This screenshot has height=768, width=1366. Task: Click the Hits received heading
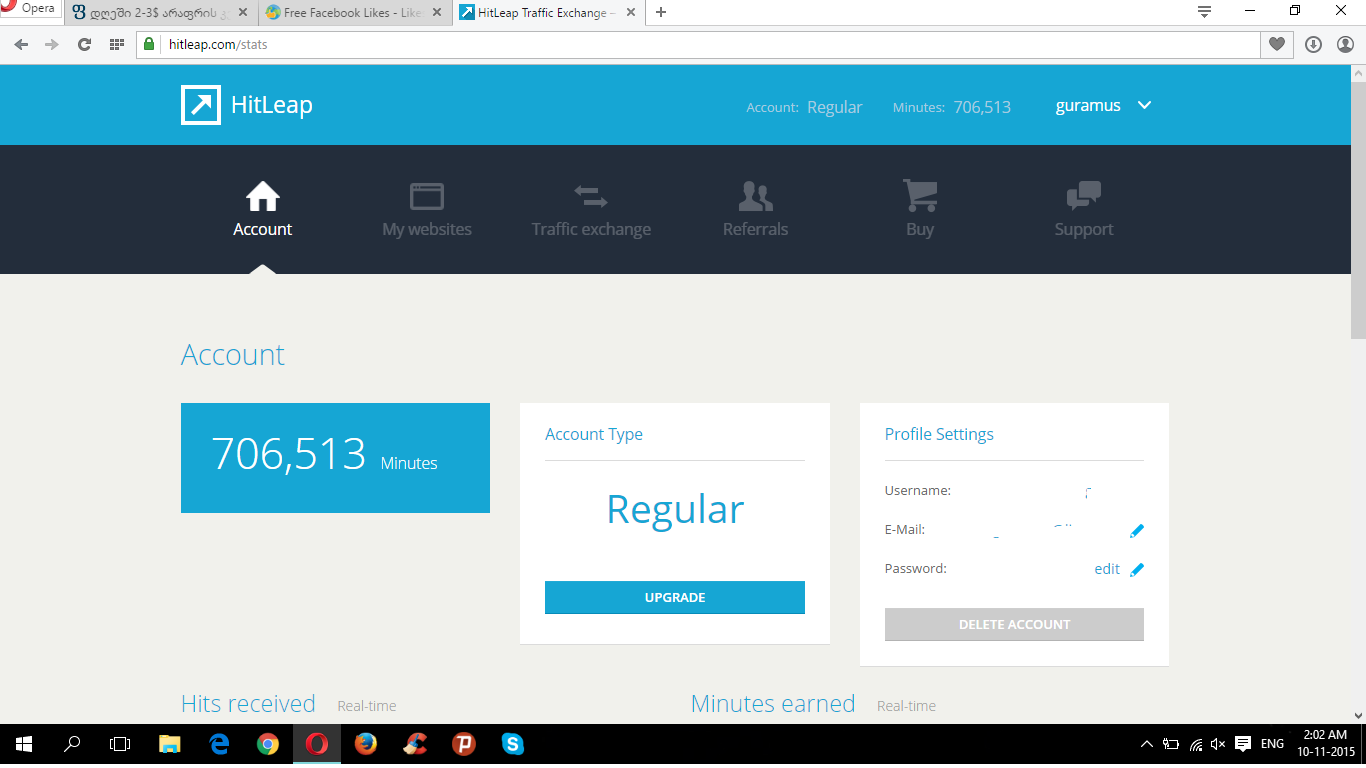pyautogui.click(x=248, y=704)
